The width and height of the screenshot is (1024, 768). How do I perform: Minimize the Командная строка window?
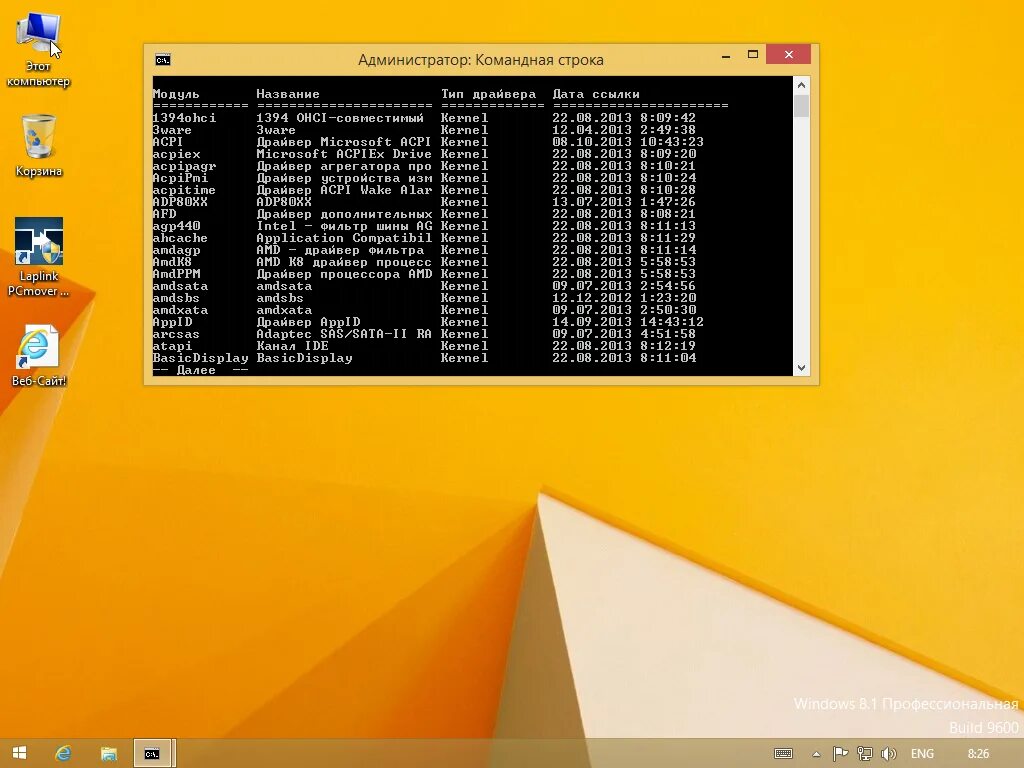(x=726, y=56)
